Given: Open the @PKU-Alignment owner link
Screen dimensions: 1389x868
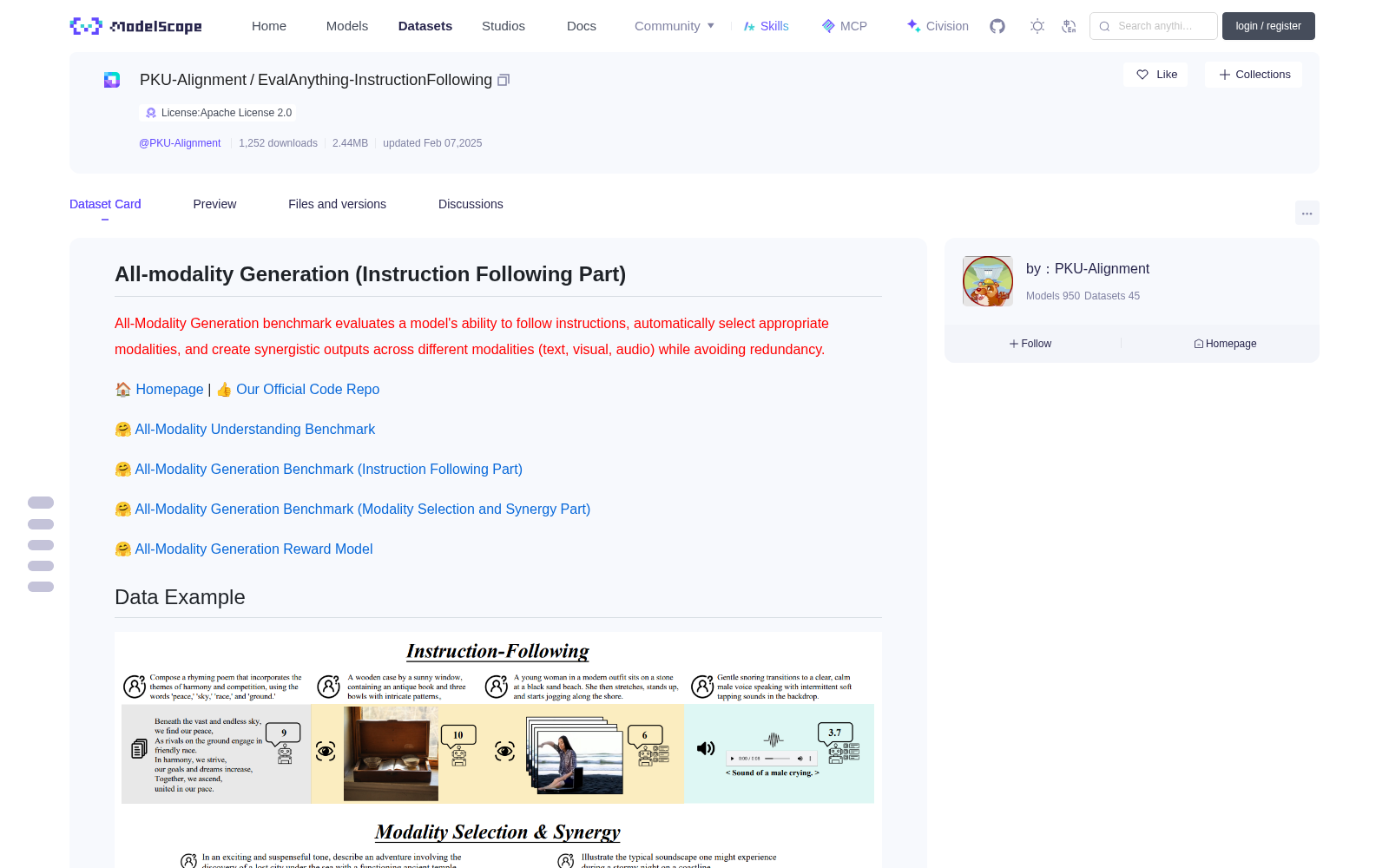Looking at the screenshot, I should pos(180,143).
